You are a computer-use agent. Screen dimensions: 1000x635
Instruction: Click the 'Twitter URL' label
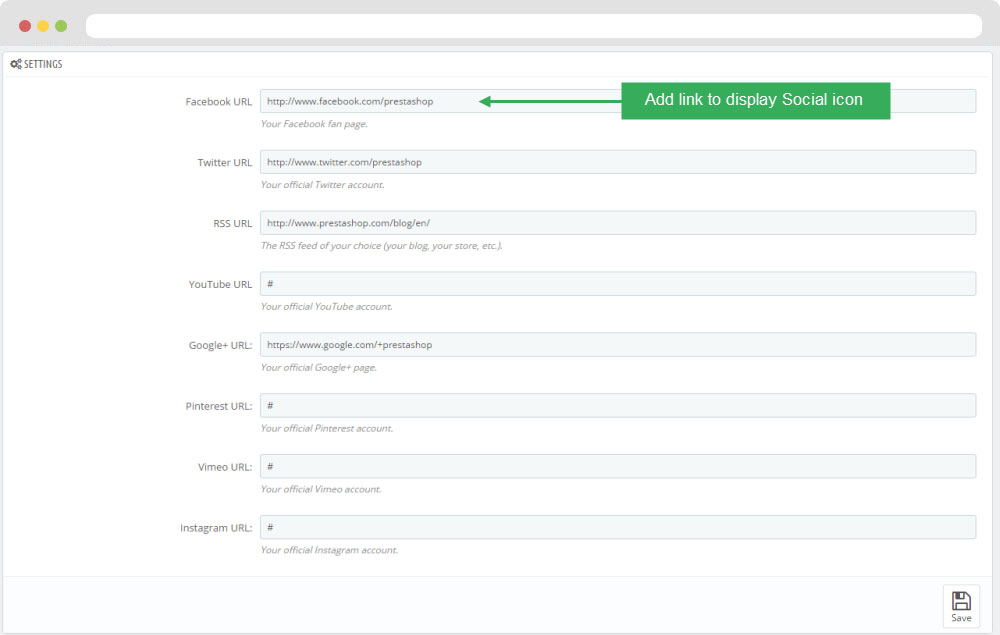[x=224, y=163]
